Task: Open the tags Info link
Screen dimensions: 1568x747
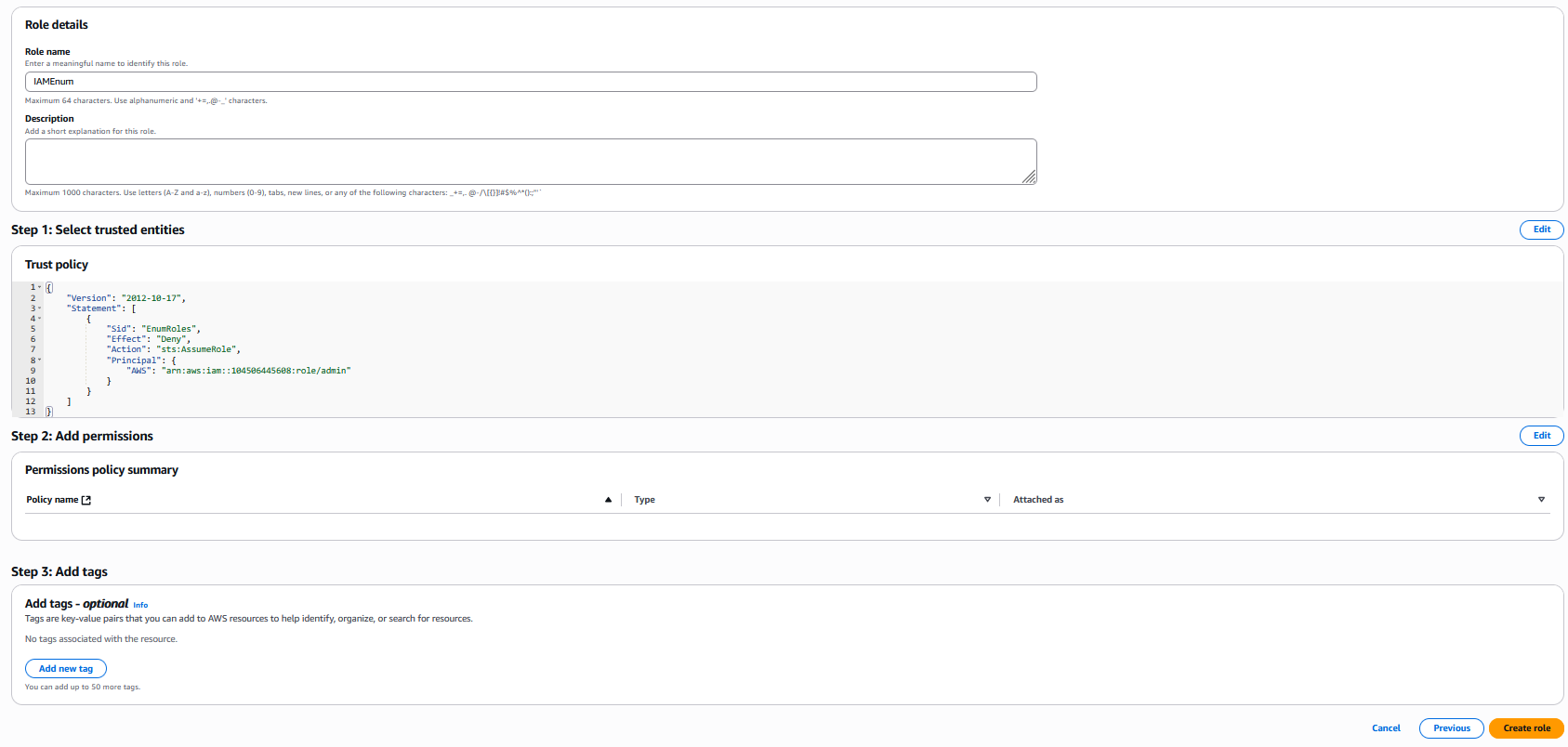Action: [140, 605]
